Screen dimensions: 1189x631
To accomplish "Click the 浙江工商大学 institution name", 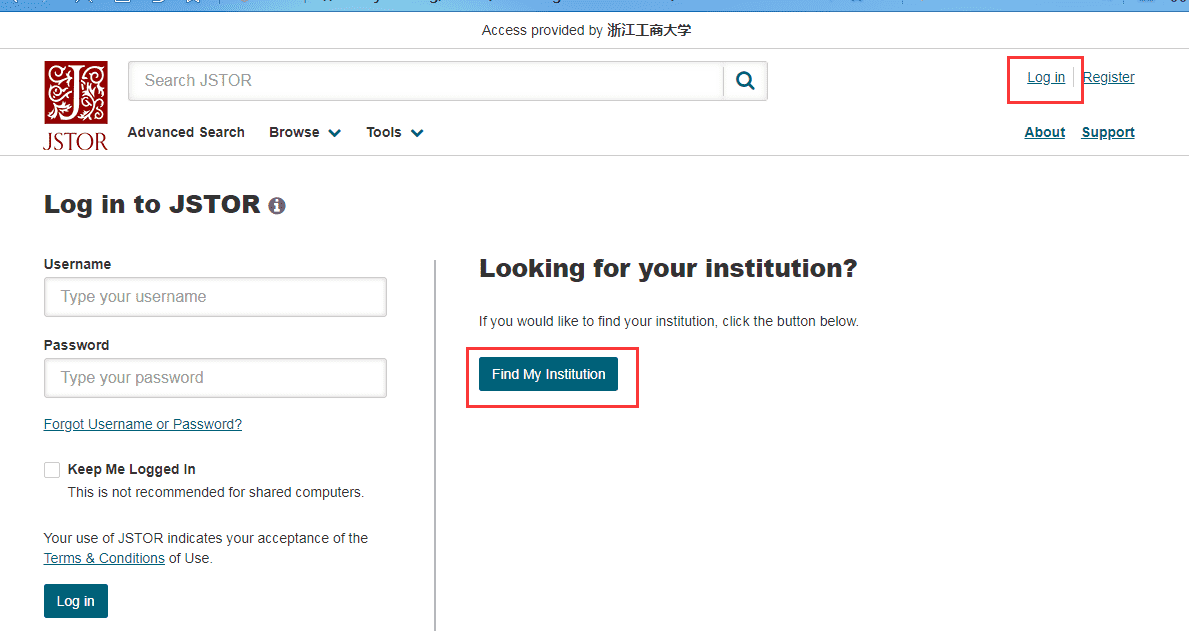I will [648, 30].
